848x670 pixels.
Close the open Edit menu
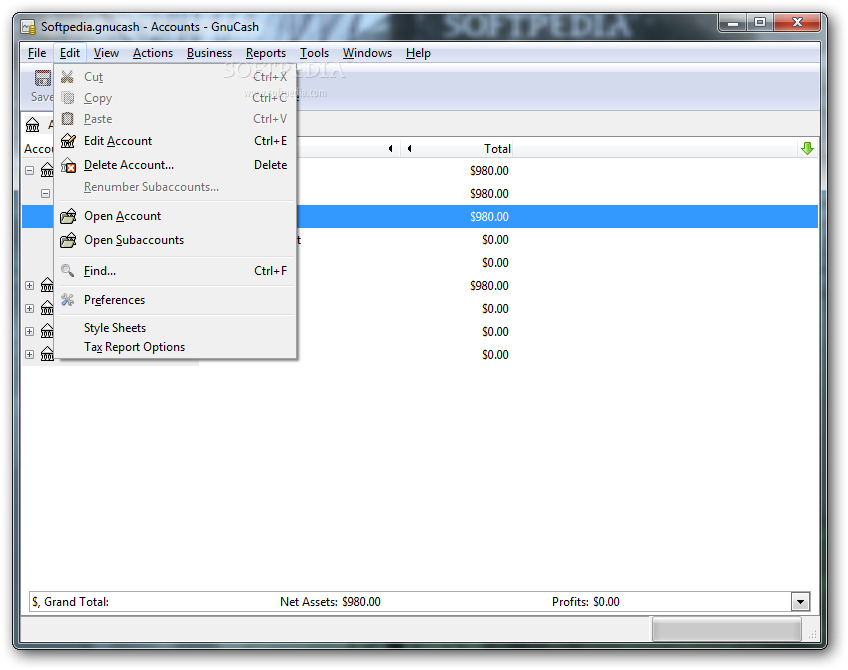(x=70, y=53)
